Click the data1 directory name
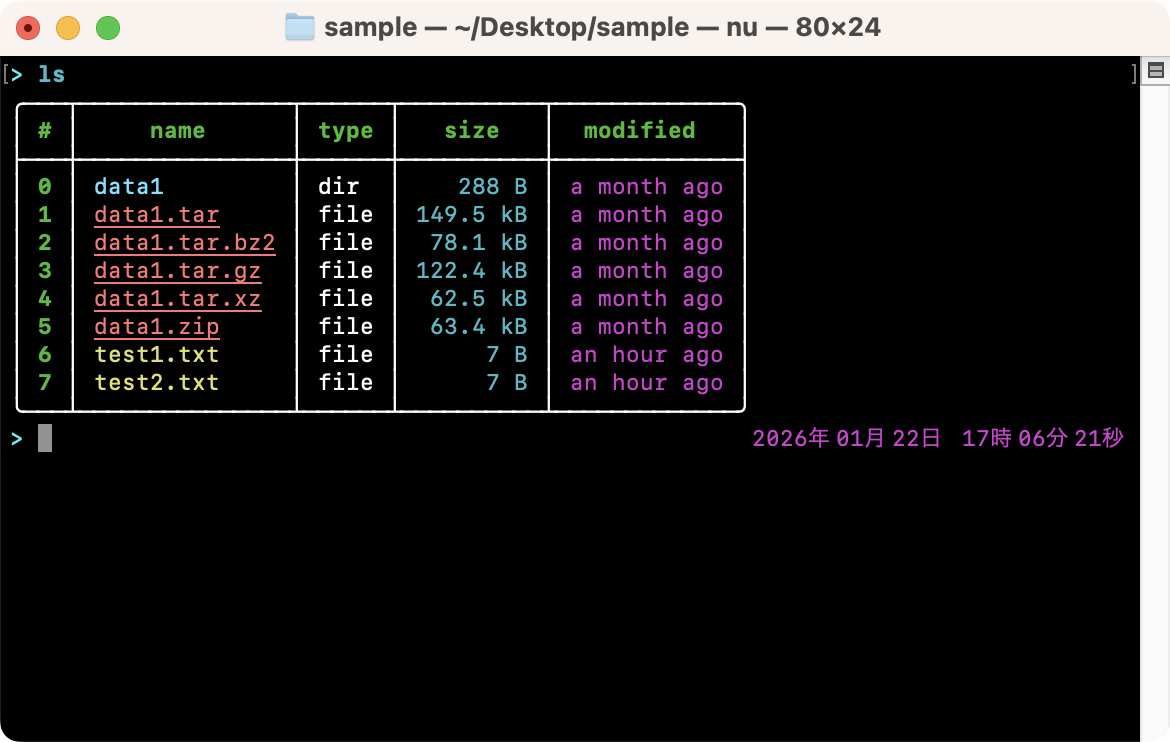Image resolution: width=1170 pixels, height=742 pixels. [x=129, y=187]
